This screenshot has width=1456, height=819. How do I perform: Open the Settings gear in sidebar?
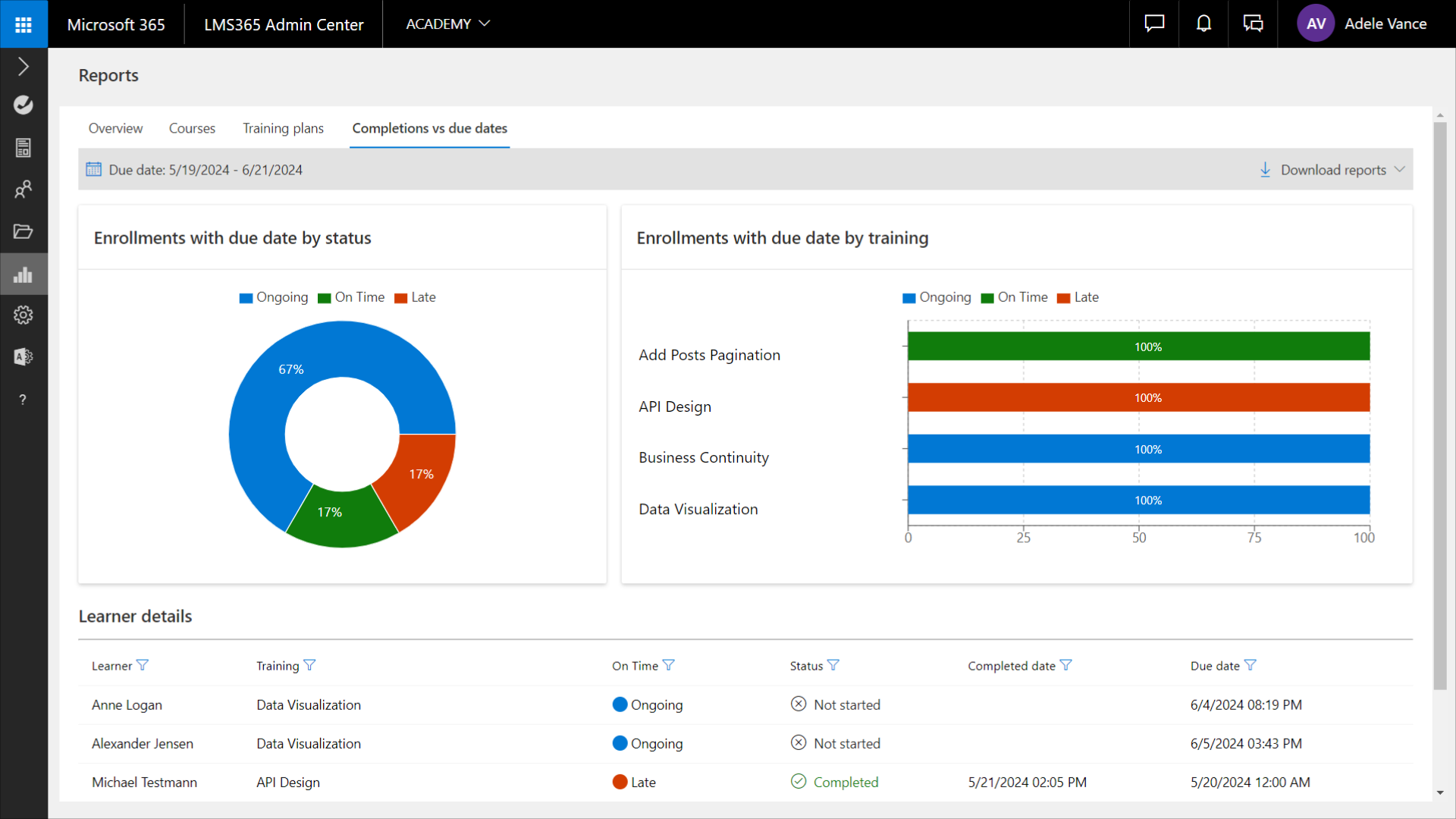[24, 315]
